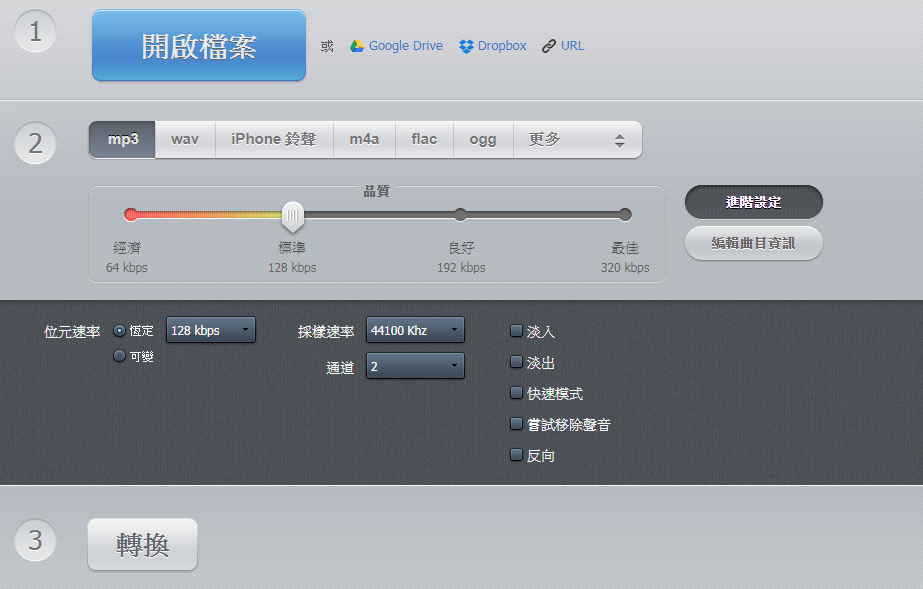The width and height of the screenshot is (923, 589).
Task: Click the 最佳 quality label
Action: click(625, 248)
